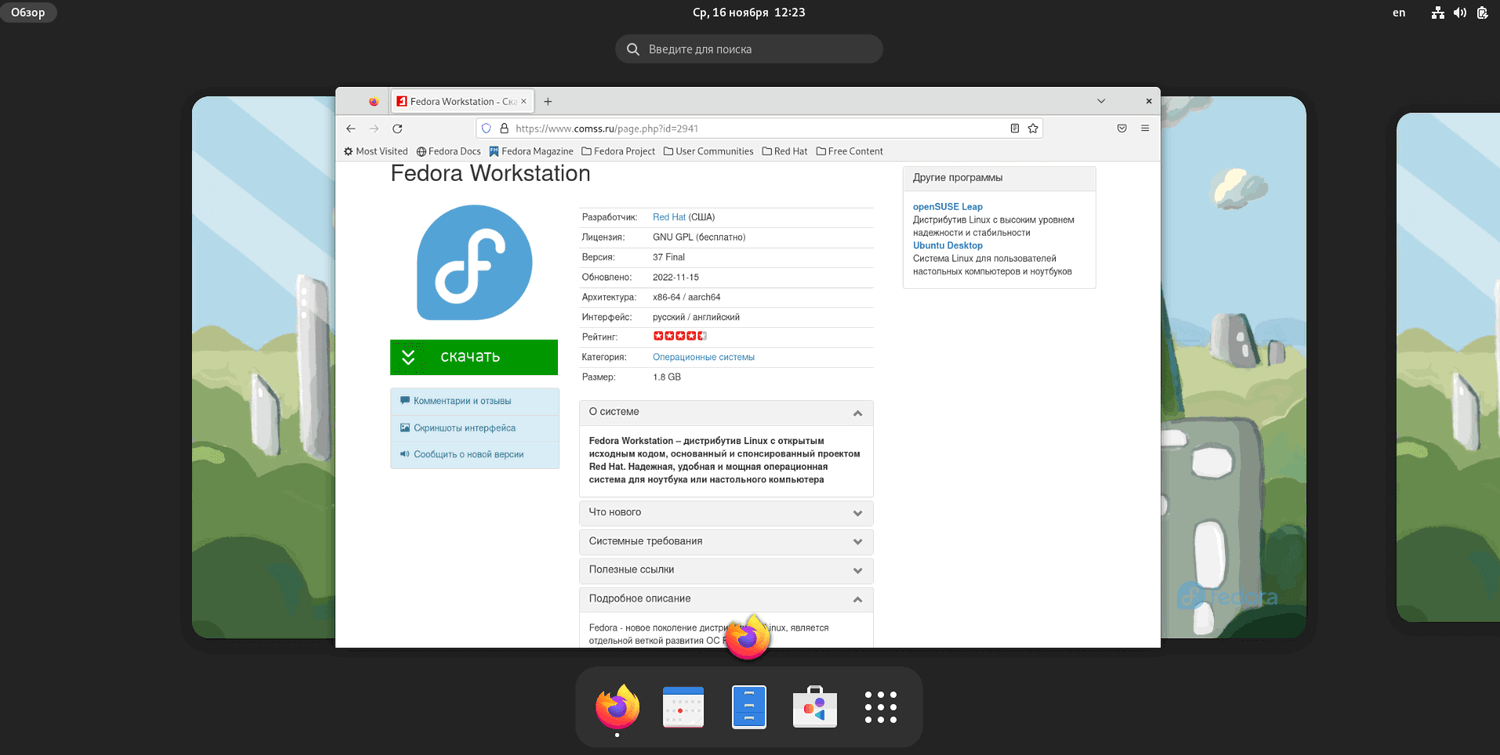Show the applications grid

[881, 707]
